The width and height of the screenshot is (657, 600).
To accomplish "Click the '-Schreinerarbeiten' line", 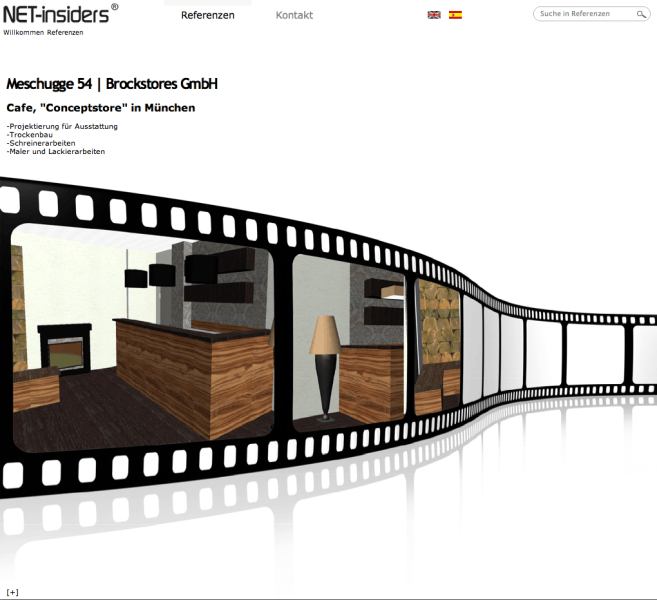I will click(41, 143).
